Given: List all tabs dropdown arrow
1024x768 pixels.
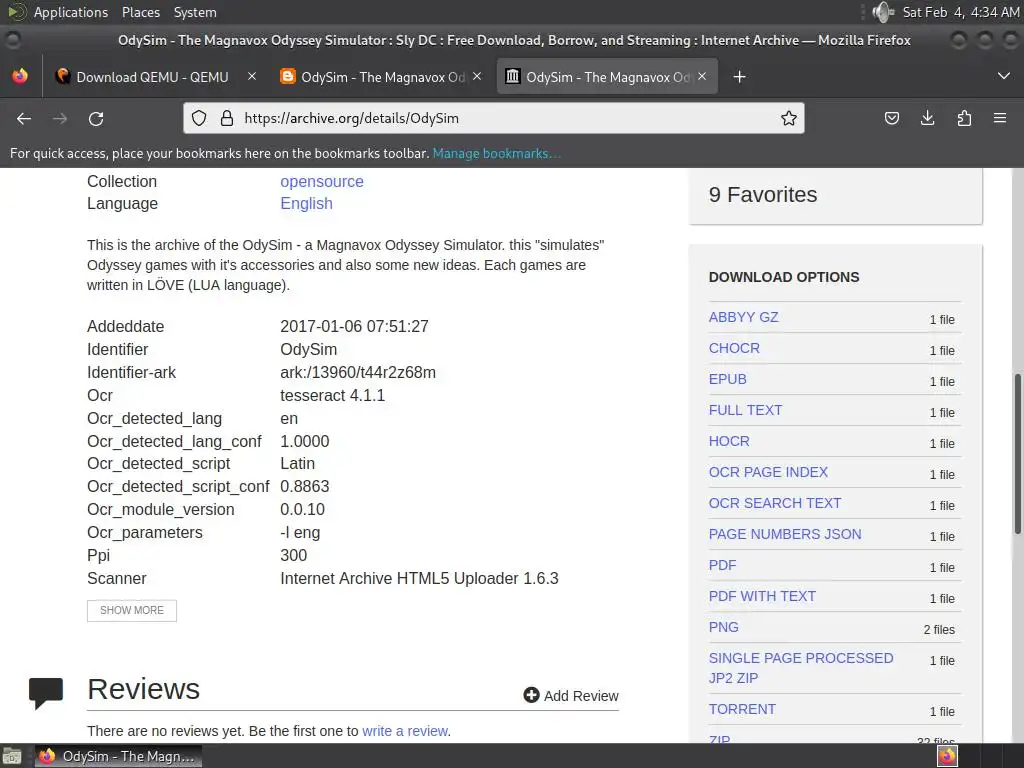Looking at the screenshot, I should tap(1004, 76).
